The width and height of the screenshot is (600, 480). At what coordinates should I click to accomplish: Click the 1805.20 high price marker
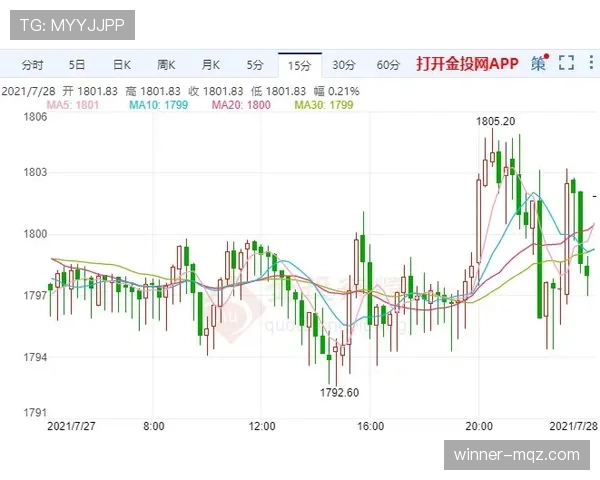(x=496, y=121)
